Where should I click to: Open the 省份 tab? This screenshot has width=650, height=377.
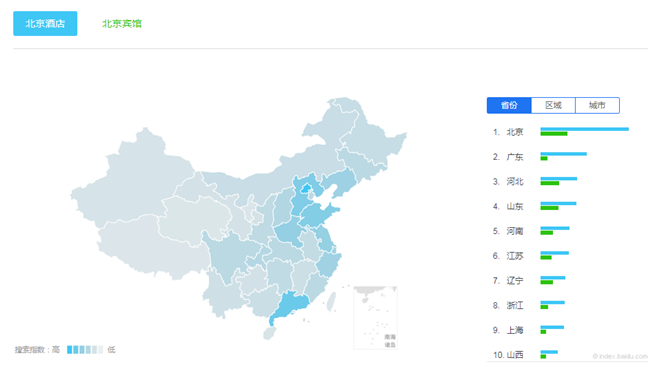click(509, 105)
